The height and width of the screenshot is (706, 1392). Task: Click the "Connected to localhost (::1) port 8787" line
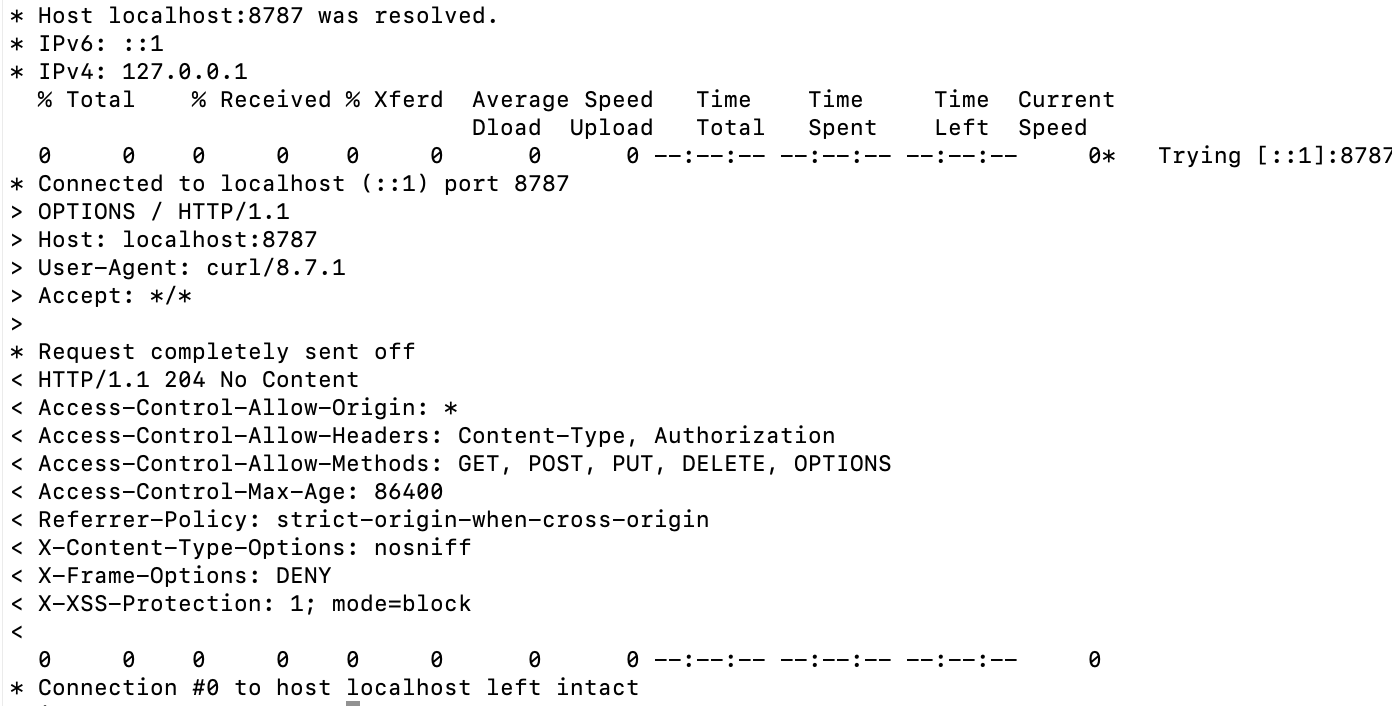tap(303, 184)
